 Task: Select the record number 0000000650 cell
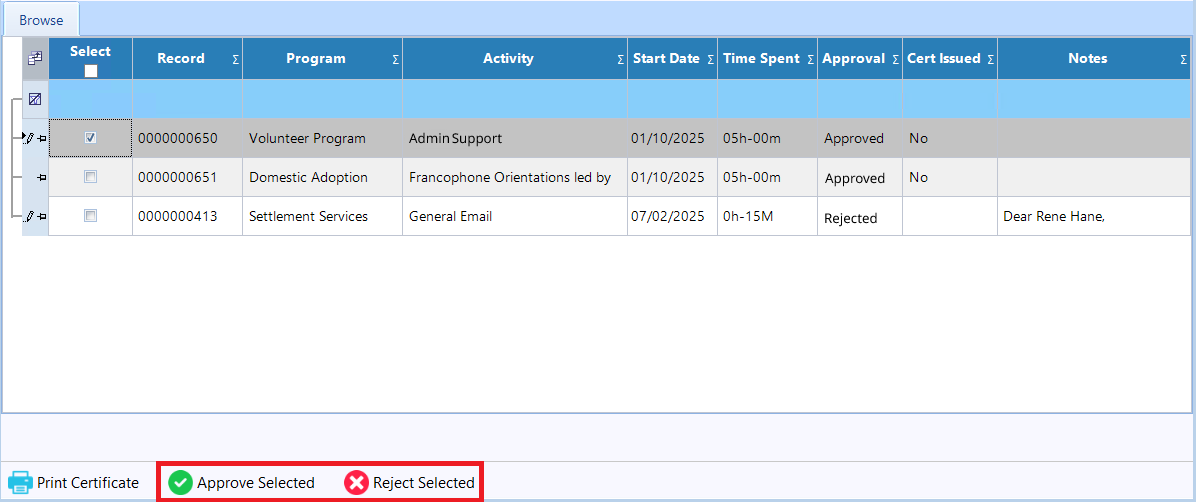click(188, 139)
